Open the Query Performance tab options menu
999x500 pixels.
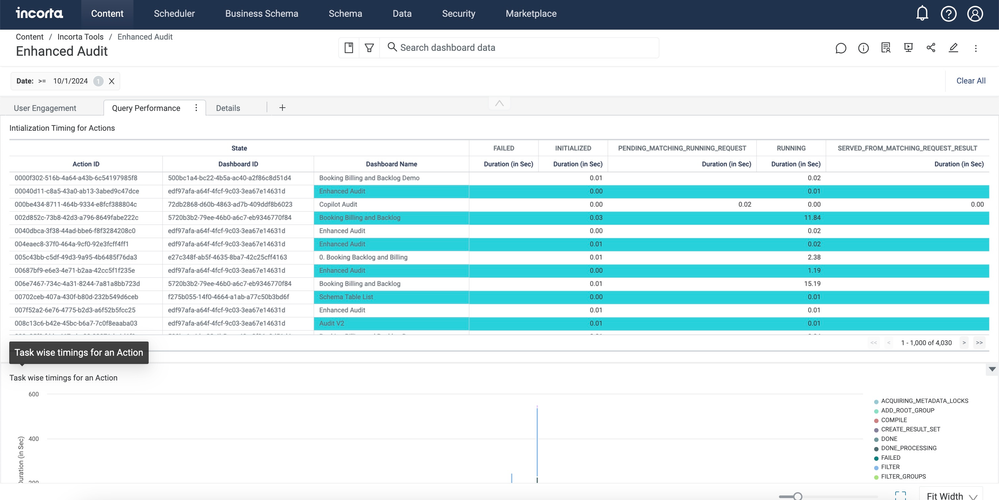point(196,108)
